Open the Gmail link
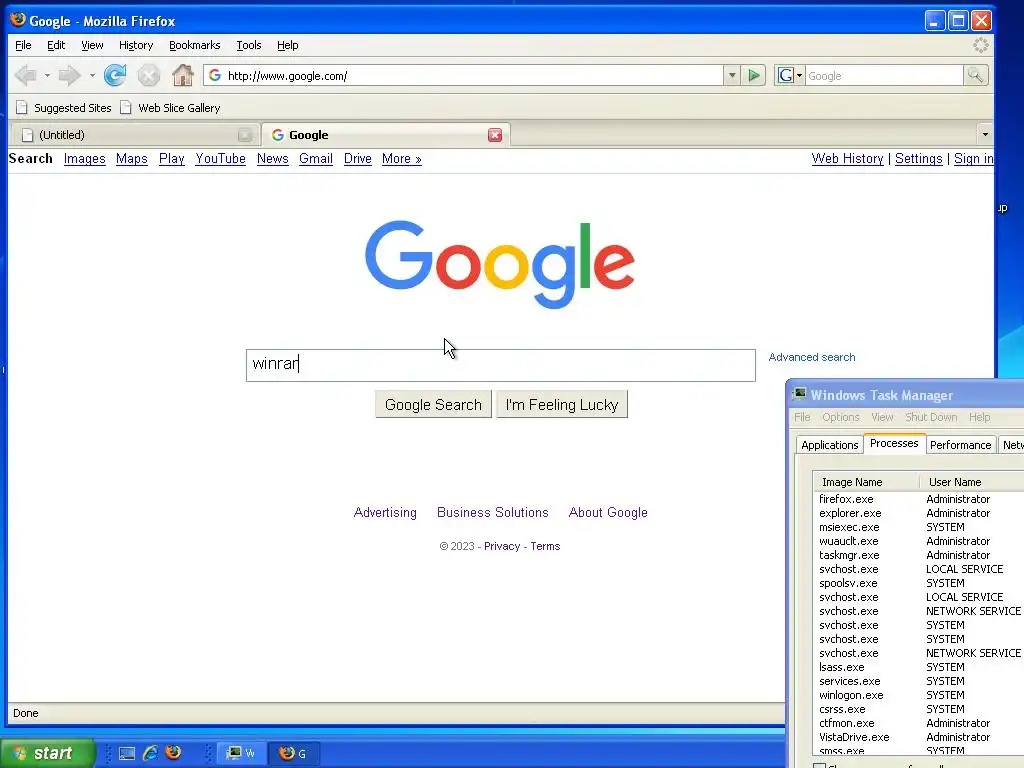 coord(315,159)
